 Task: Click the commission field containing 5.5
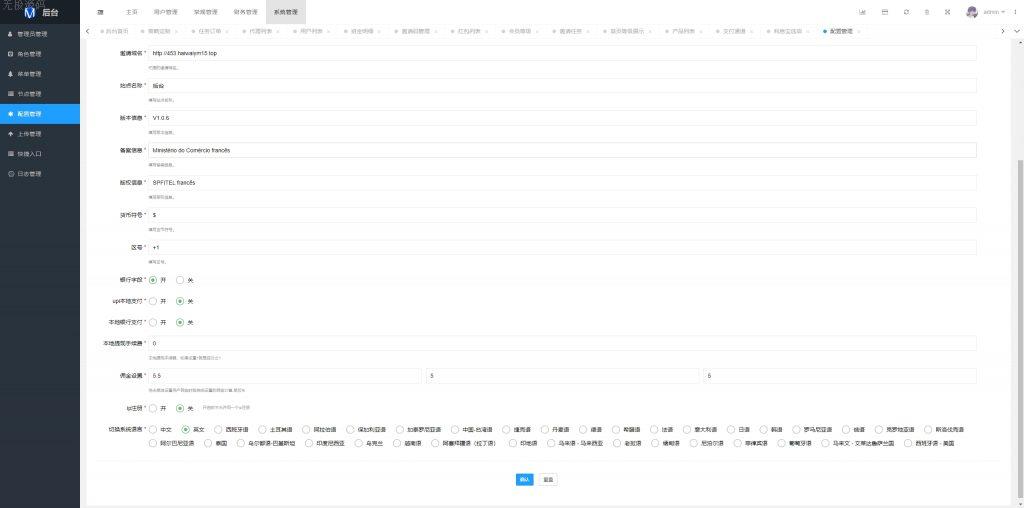[285, 376]
